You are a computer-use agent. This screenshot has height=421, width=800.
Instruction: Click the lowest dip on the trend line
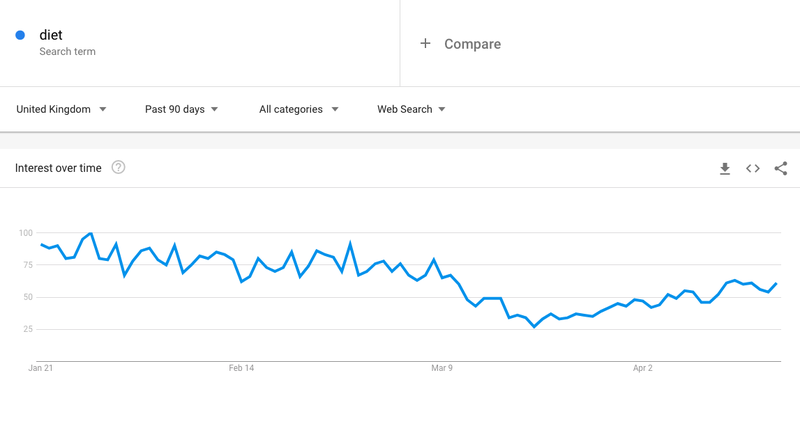534,327
